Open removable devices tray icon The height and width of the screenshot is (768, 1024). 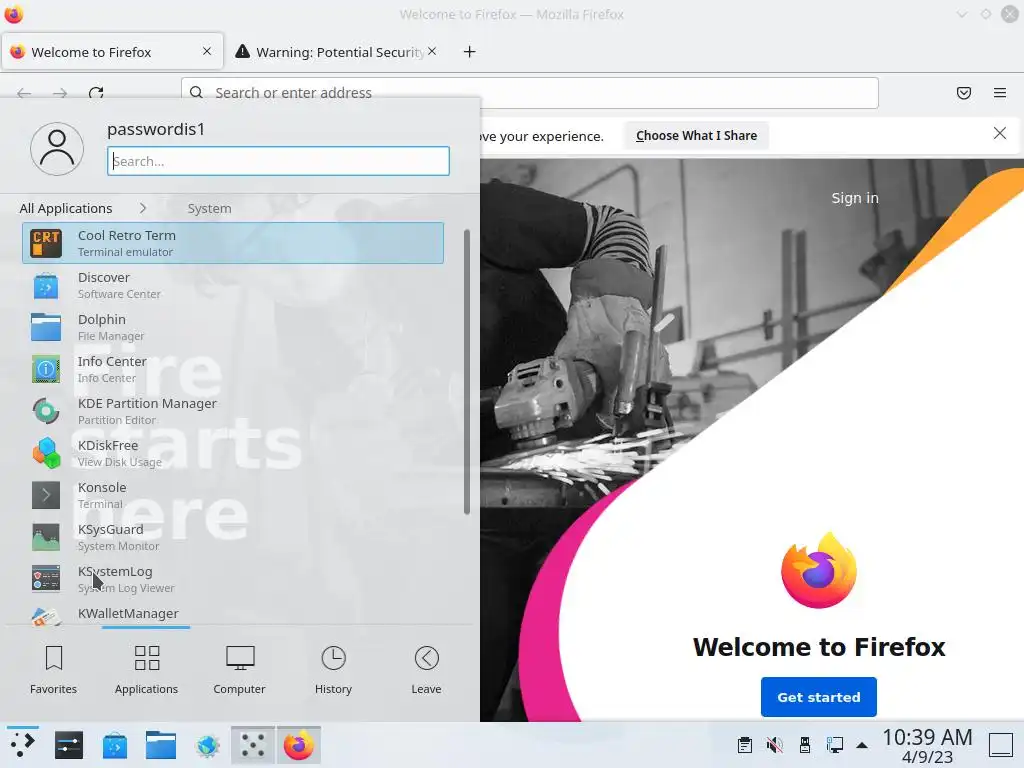(805, 745)
